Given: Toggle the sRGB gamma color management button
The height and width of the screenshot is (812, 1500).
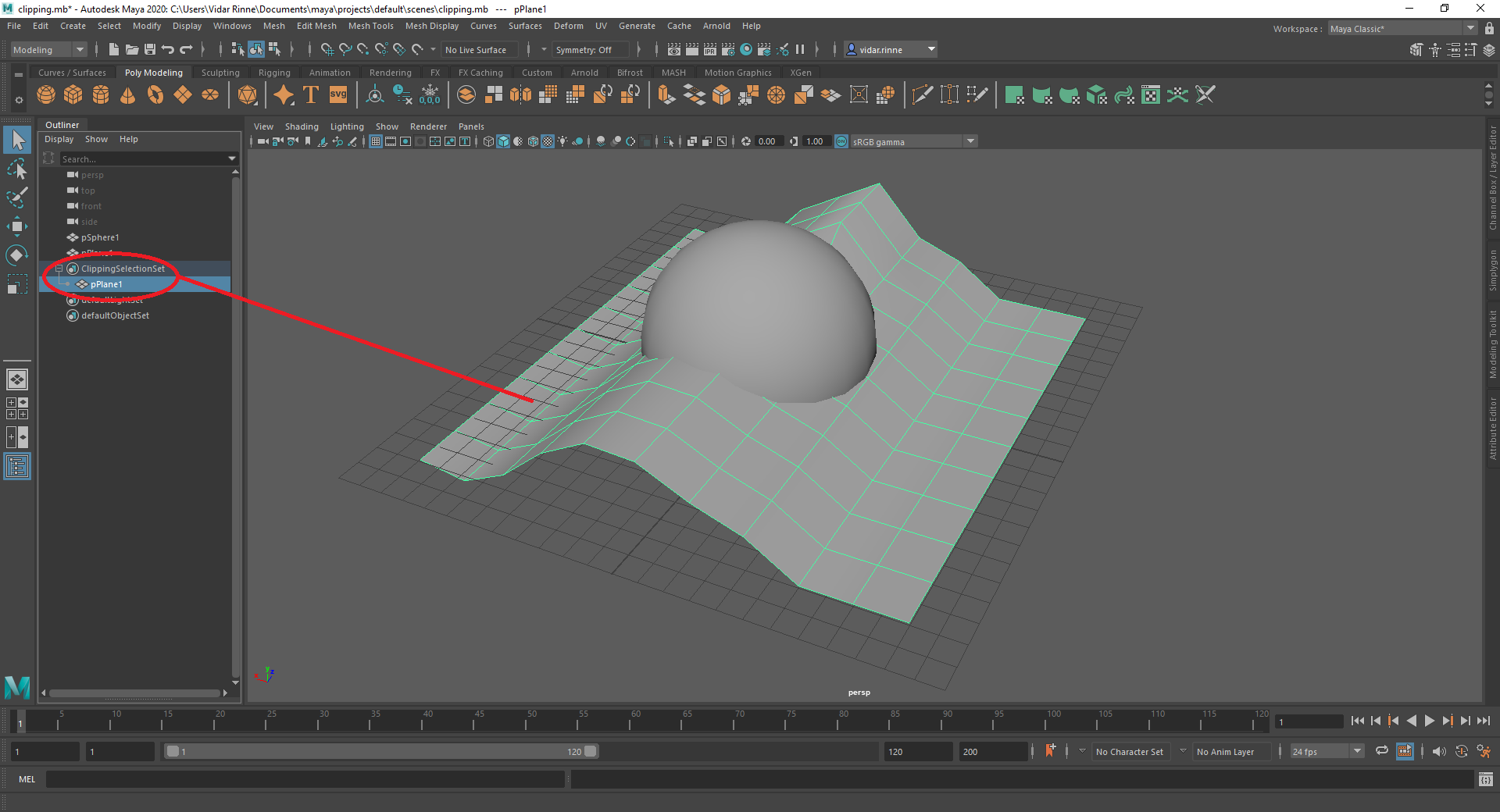Looking at the screenshot, I should (841, 141).
